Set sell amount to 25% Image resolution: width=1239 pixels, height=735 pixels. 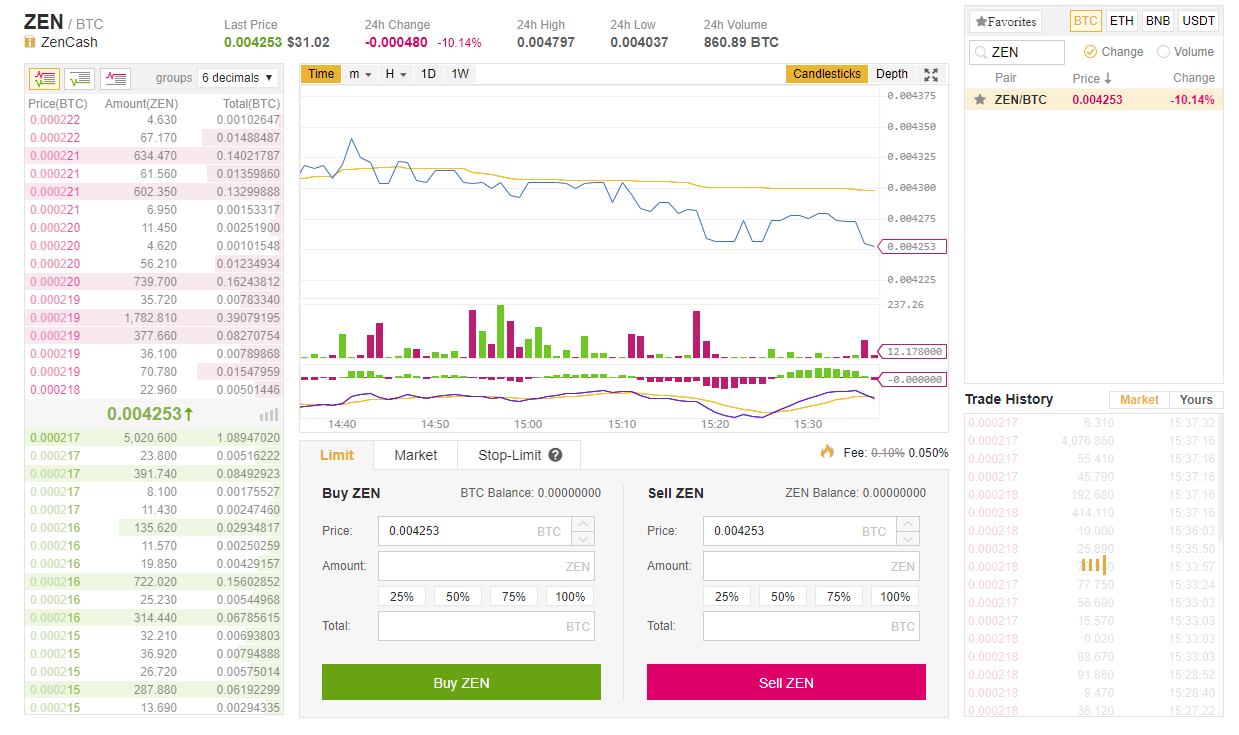point(727,596)
